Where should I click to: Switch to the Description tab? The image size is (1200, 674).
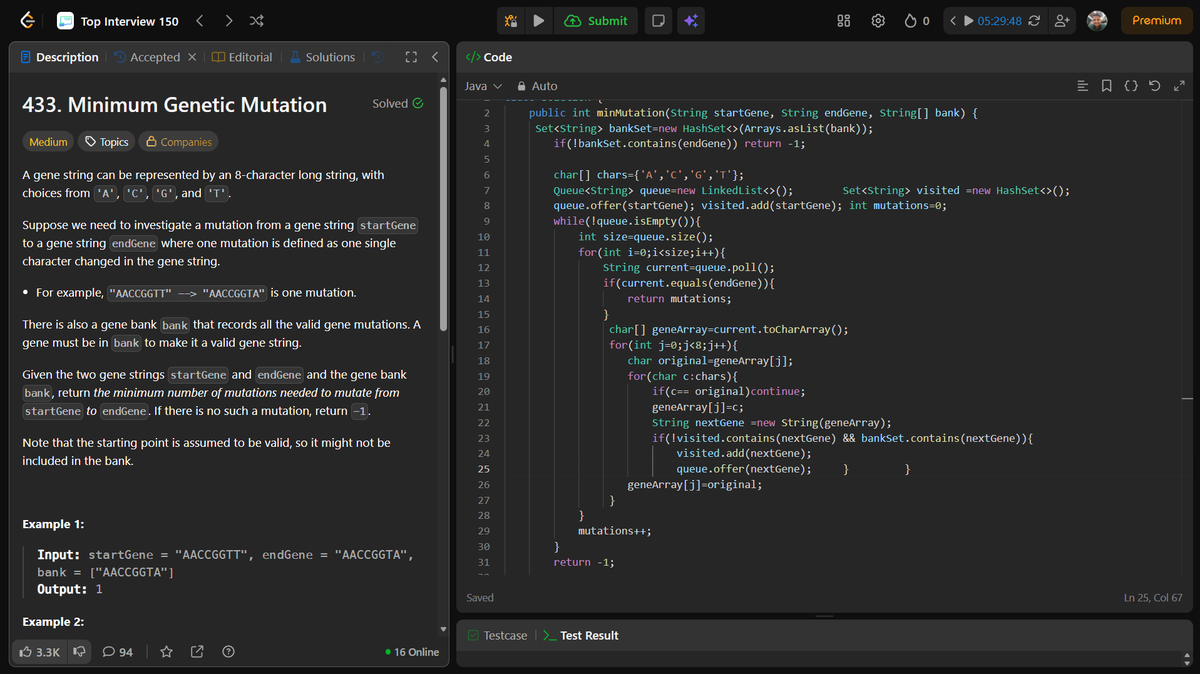pyautogui.click(x=59, y=57)
